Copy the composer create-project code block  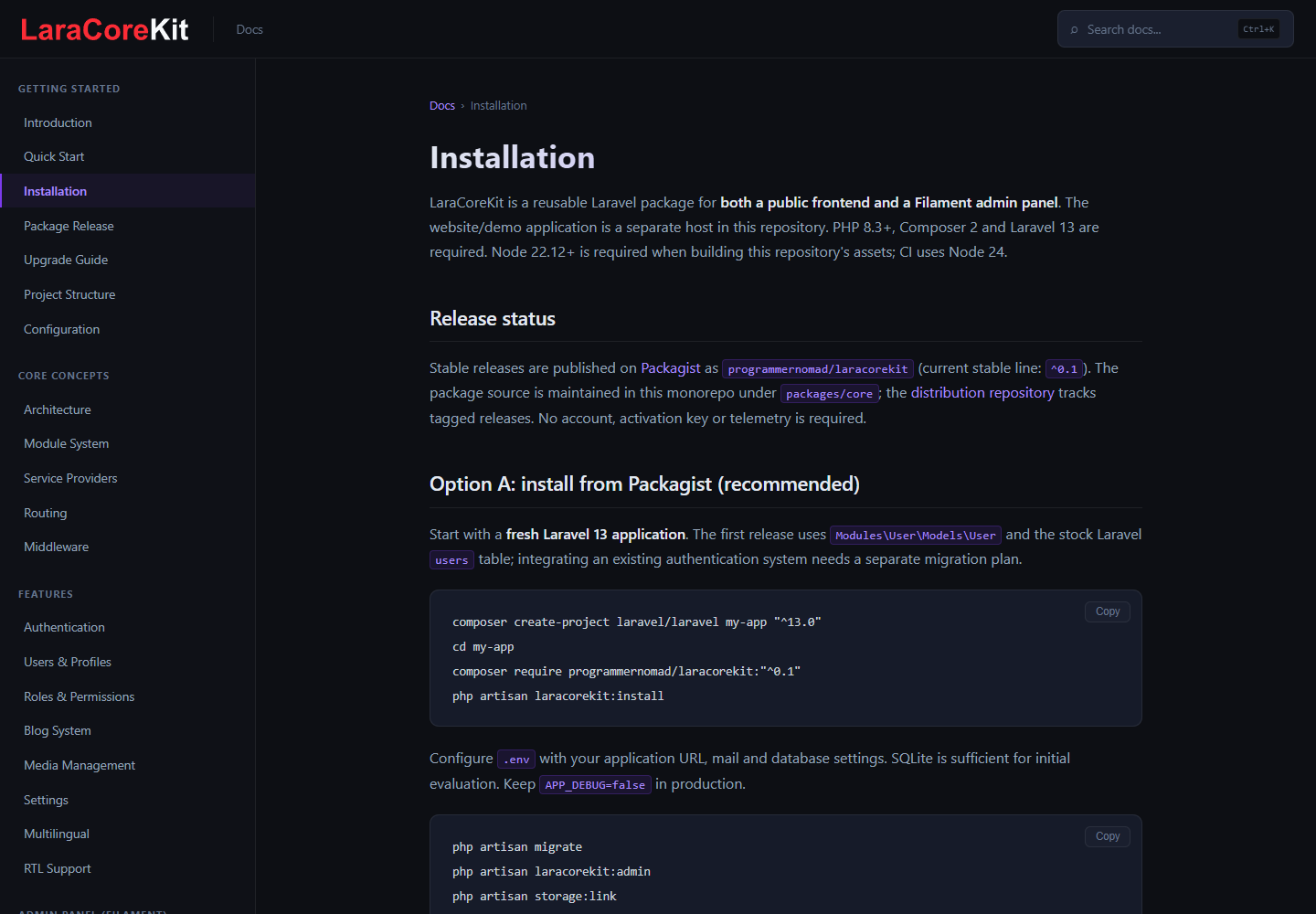point(1108,611)
